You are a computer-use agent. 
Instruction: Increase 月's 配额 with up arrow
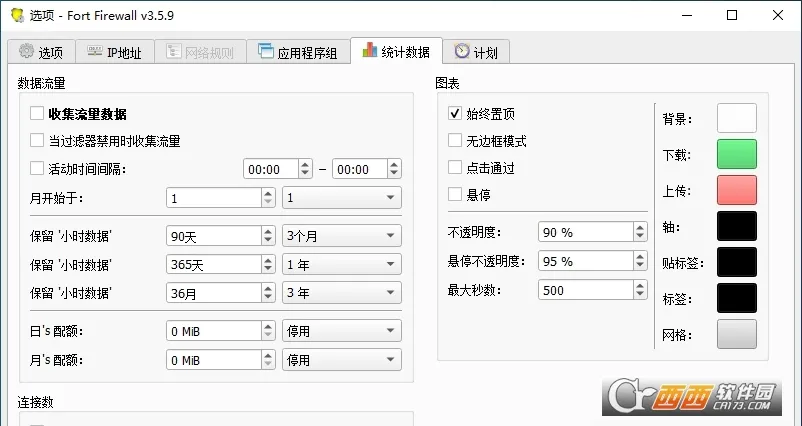[x=269, y=355]
